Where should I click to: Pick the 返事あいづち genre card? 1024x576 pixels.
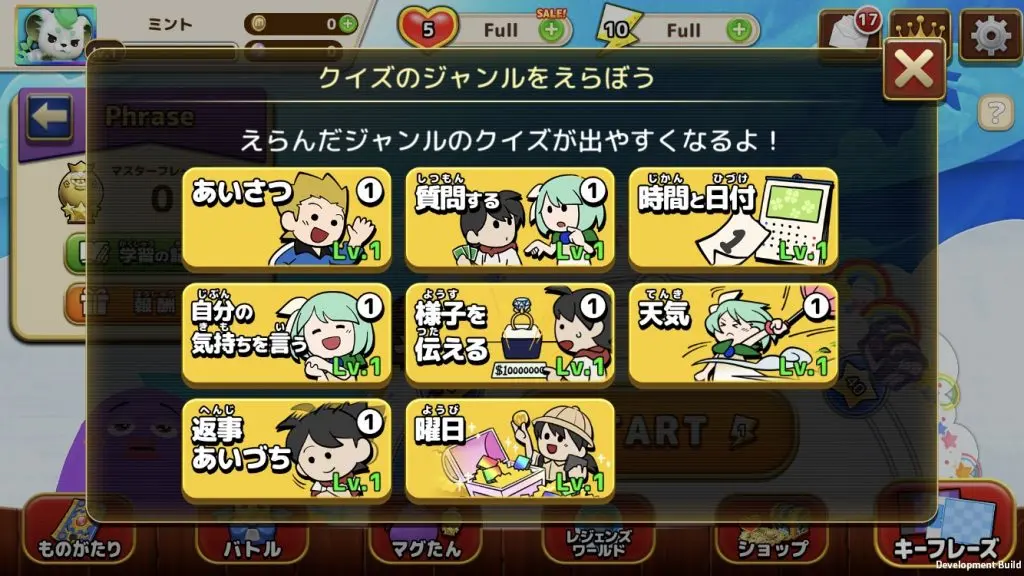(287, 449)
